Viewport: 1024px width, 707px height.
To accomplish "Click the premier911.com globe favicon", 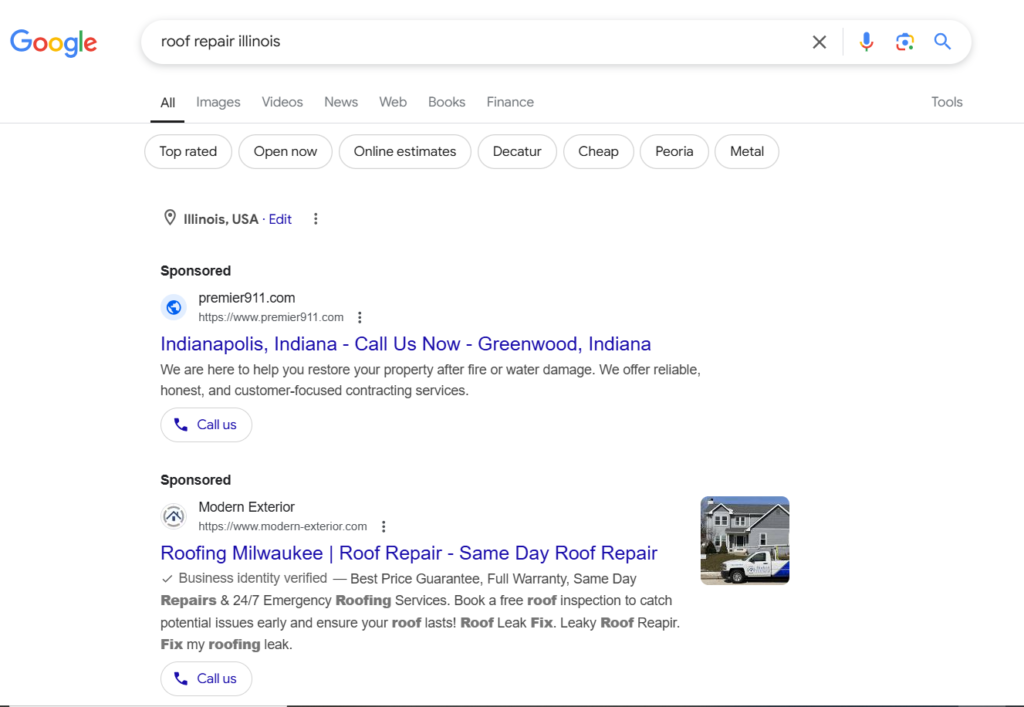I will coord(174,307).
